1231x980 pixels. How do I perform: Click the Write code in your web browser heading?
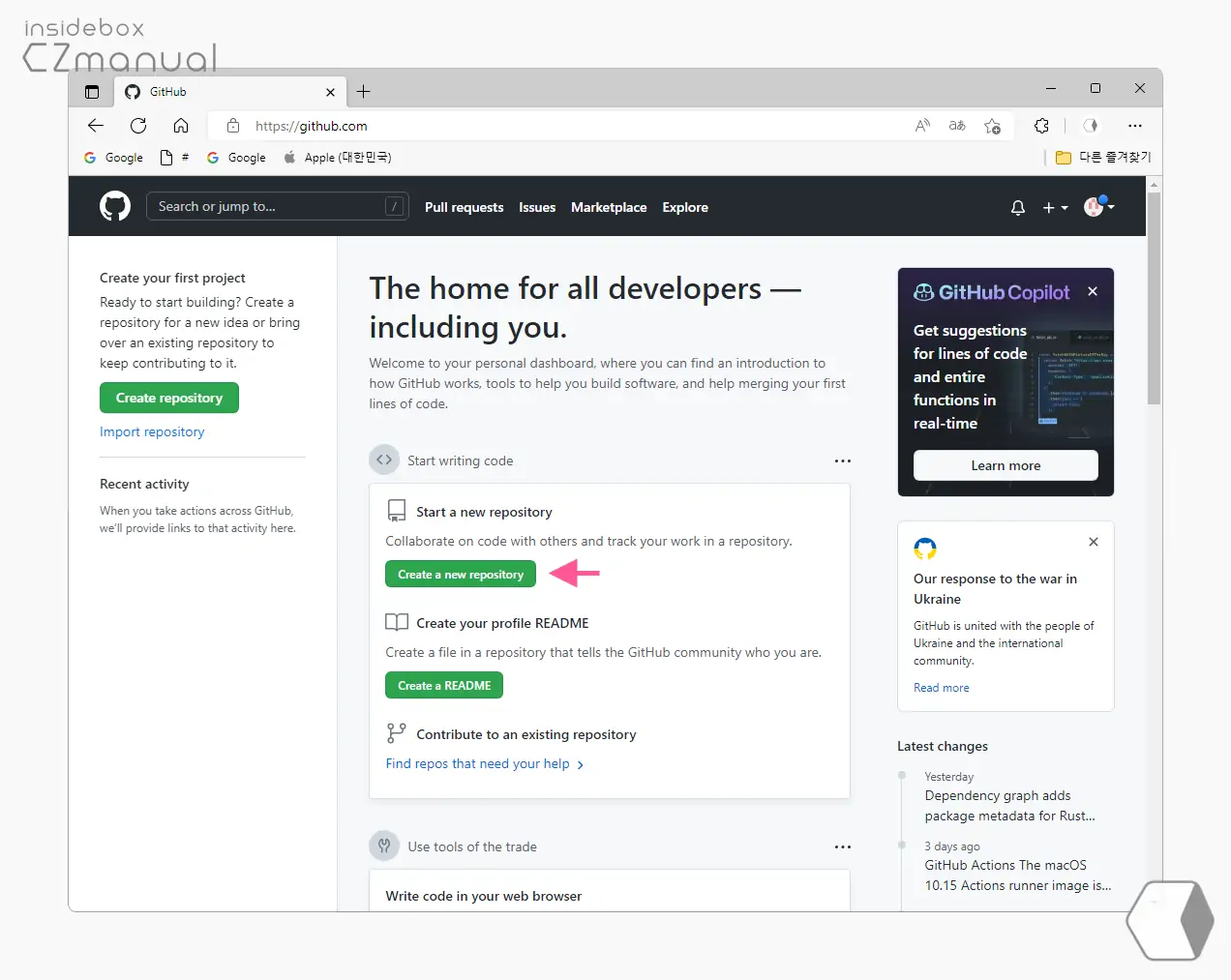[484, 896]
